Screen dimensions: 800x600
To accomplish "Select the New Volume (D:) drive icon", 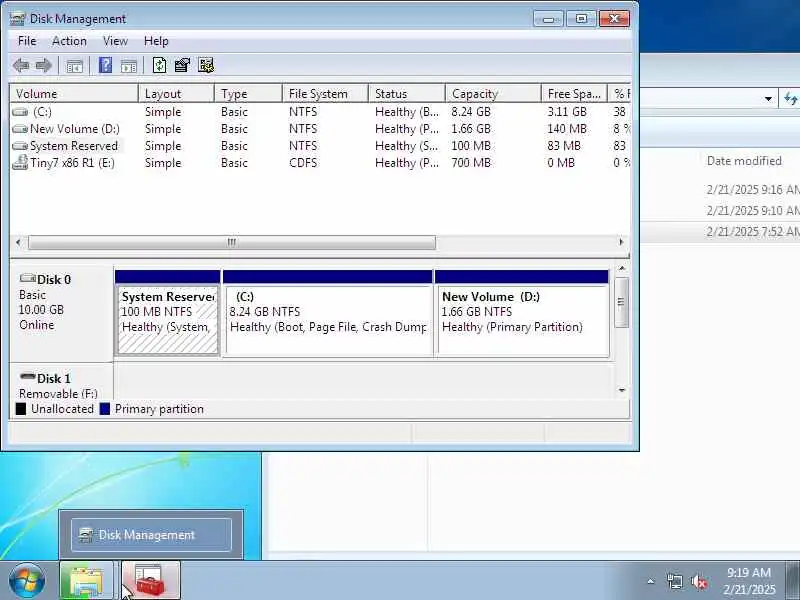I will [20, 129].
